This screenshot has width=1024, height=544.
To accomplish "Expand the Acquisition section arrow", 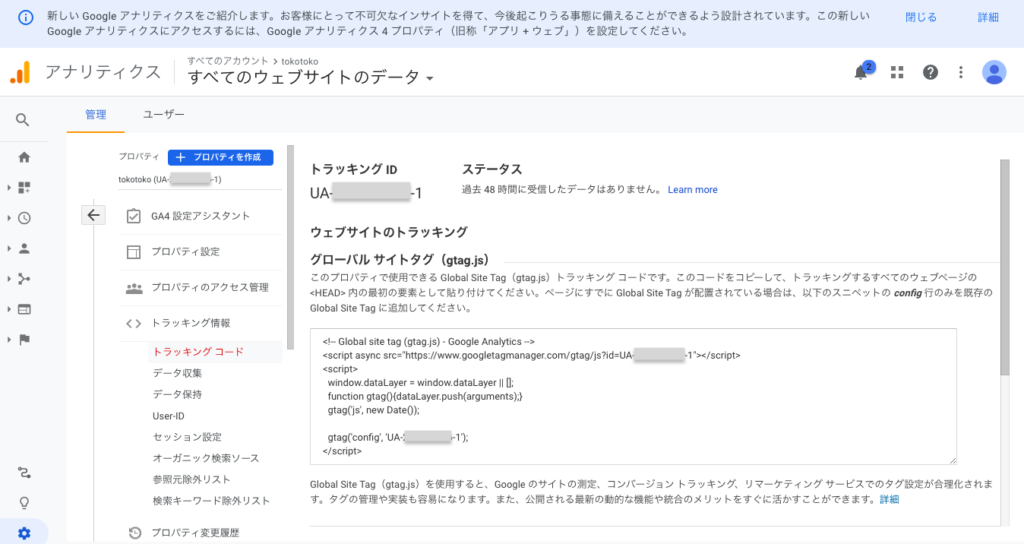I will coord(9,279).
